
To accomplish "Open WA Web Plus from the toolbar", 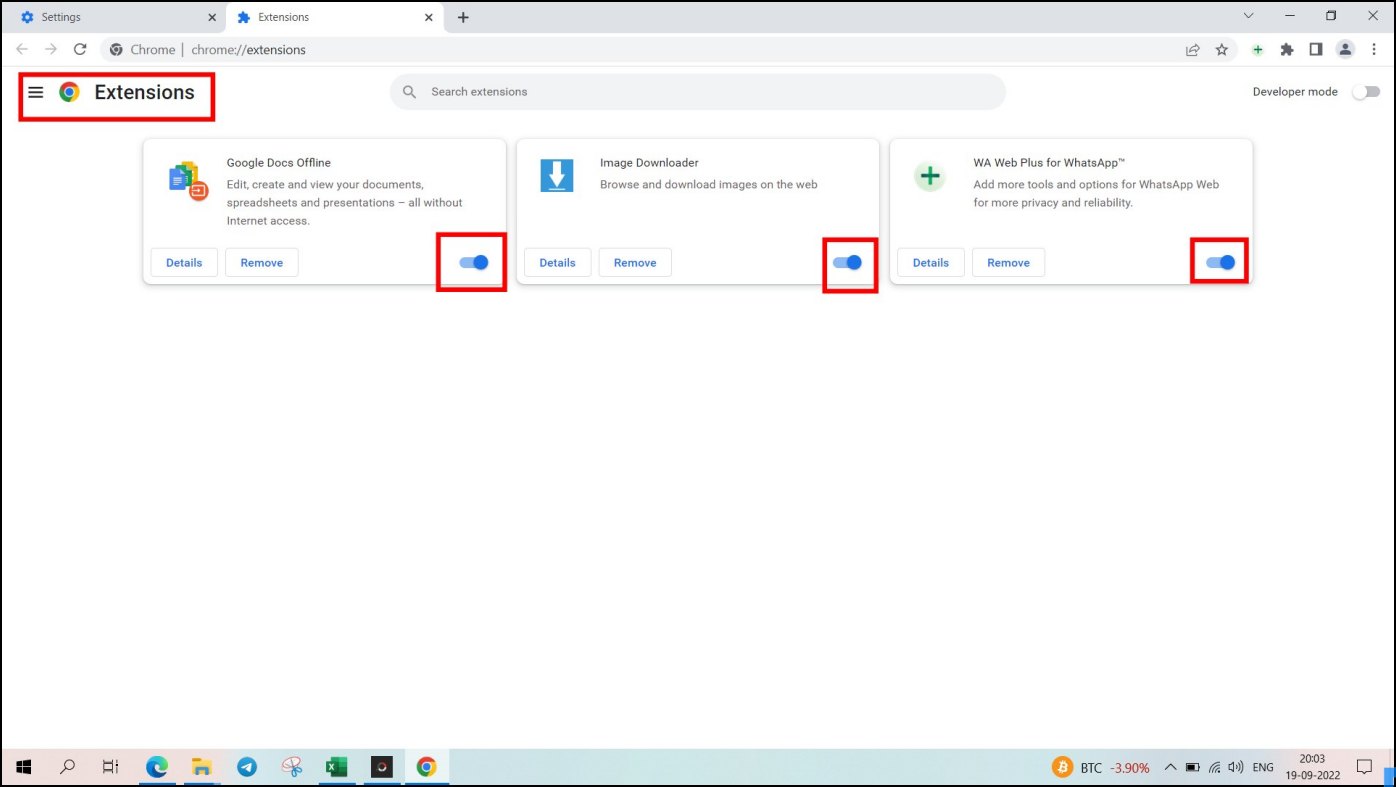I will click(x=1258, y=49).
